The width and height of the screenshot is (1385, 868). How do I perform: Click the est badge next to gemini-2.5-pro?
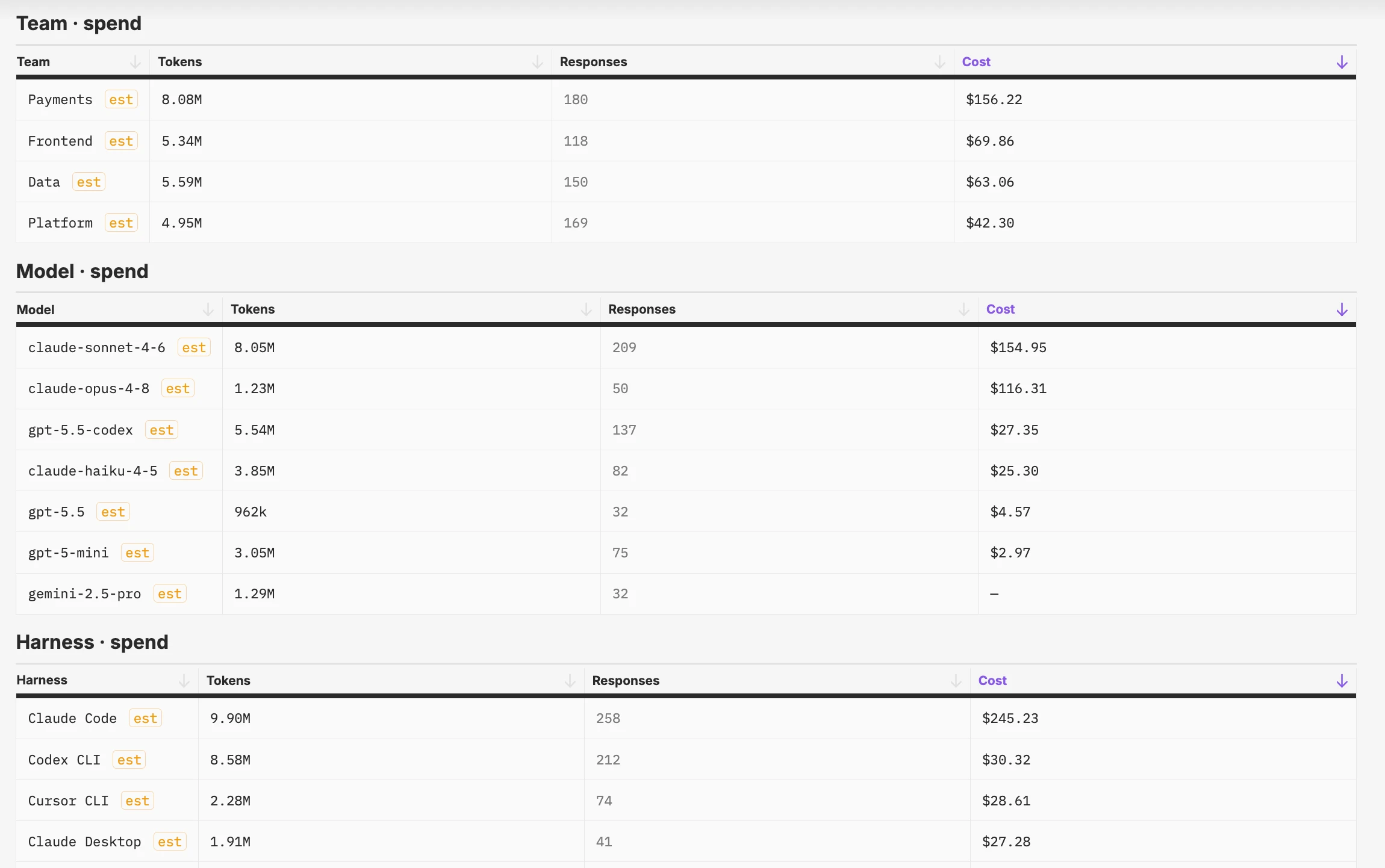[170, 594]
